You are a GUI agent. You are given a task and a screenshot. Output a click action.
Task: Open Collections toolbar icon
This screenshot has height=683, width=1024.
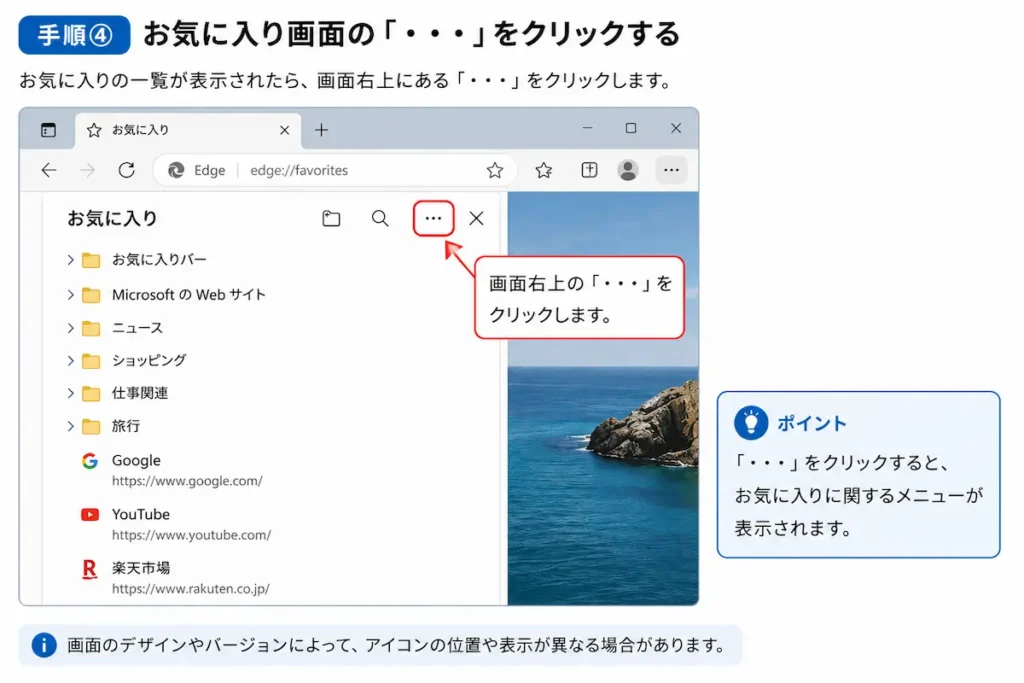coord(589,170)
